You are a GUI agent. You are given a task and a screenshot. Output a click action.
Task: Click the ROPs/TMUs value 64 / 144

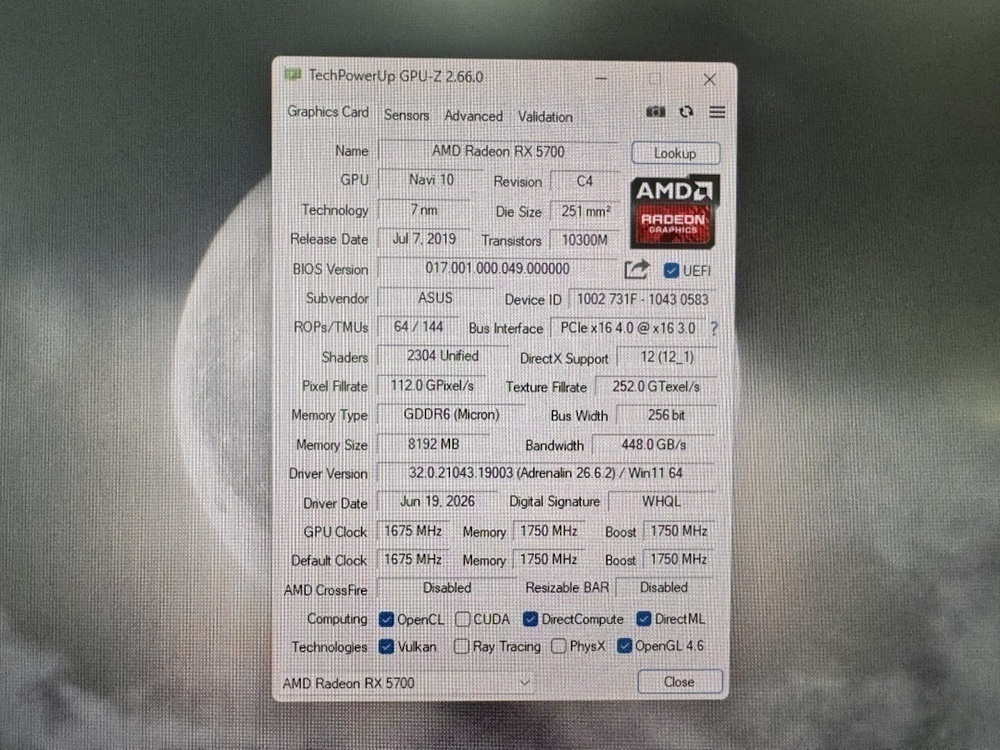[x=418, y=327]
